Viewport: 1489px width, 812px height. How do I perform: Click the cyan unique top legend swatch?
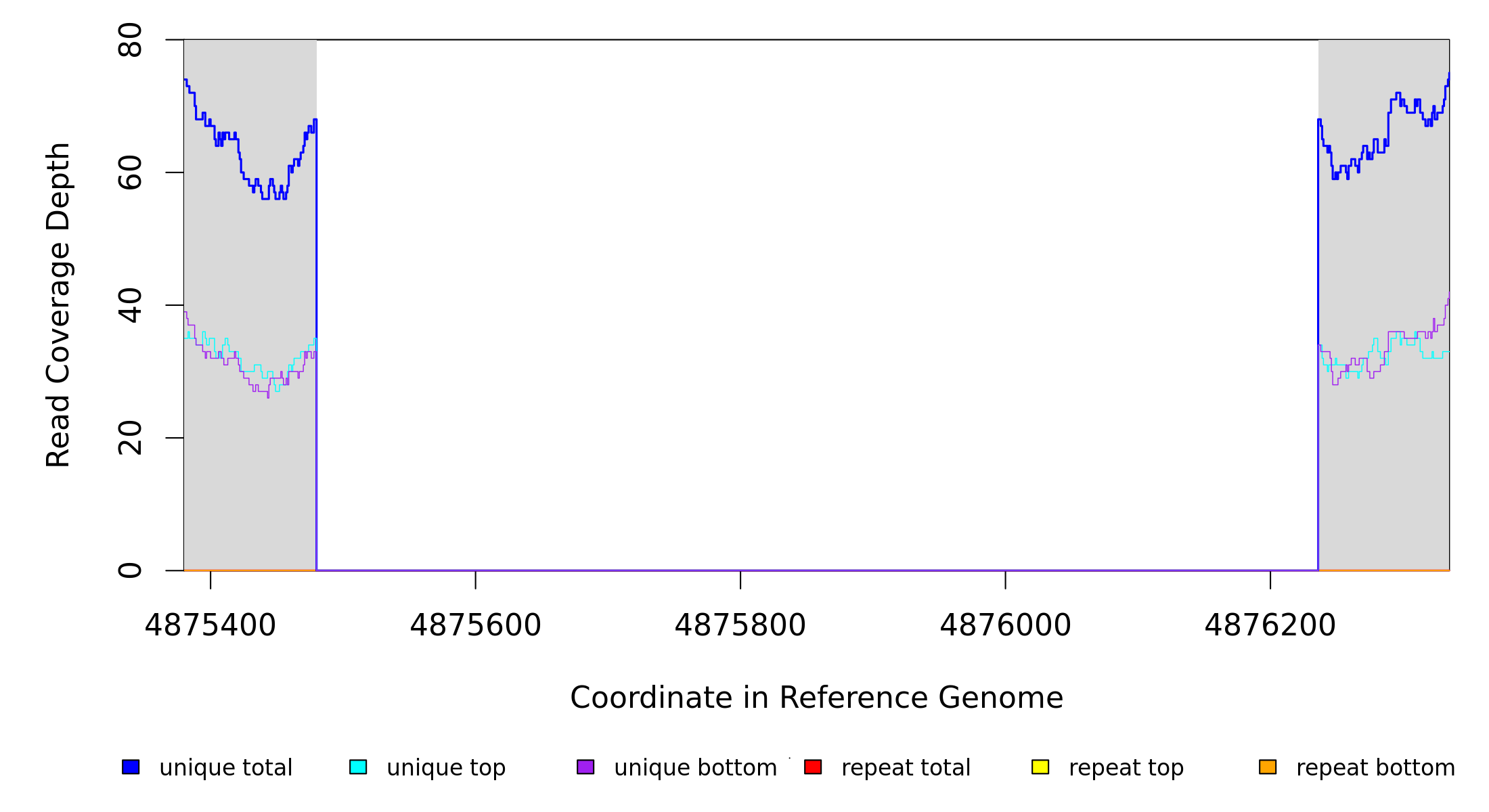358,767
